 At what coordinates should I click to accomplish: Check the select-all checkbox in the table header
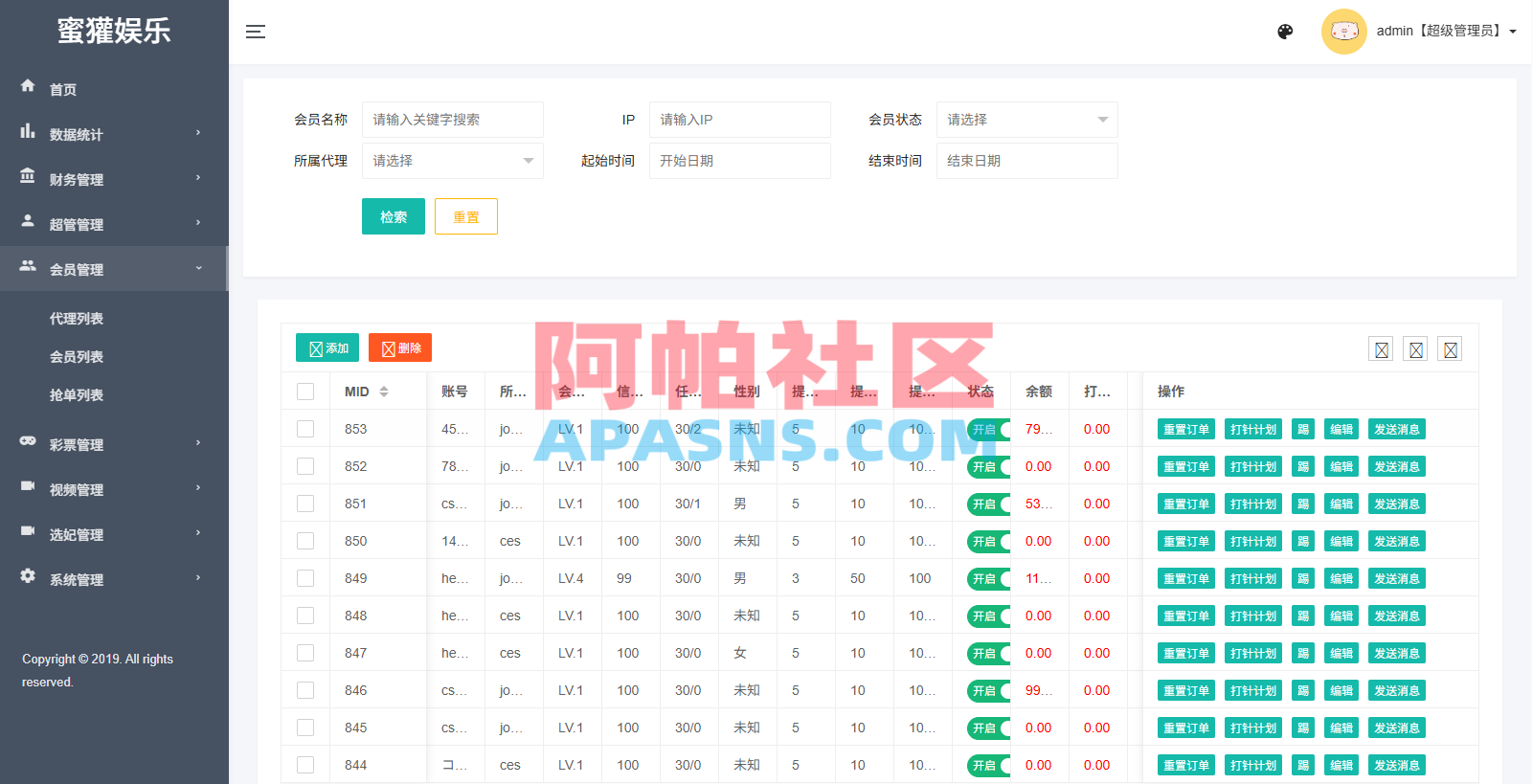tap(305, 392)
